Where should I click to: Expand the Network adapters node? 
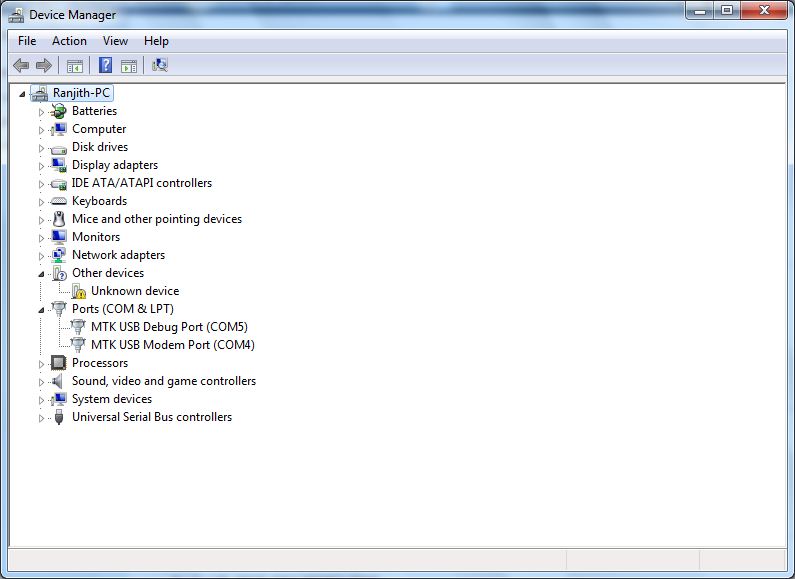(x=42, y=256)
